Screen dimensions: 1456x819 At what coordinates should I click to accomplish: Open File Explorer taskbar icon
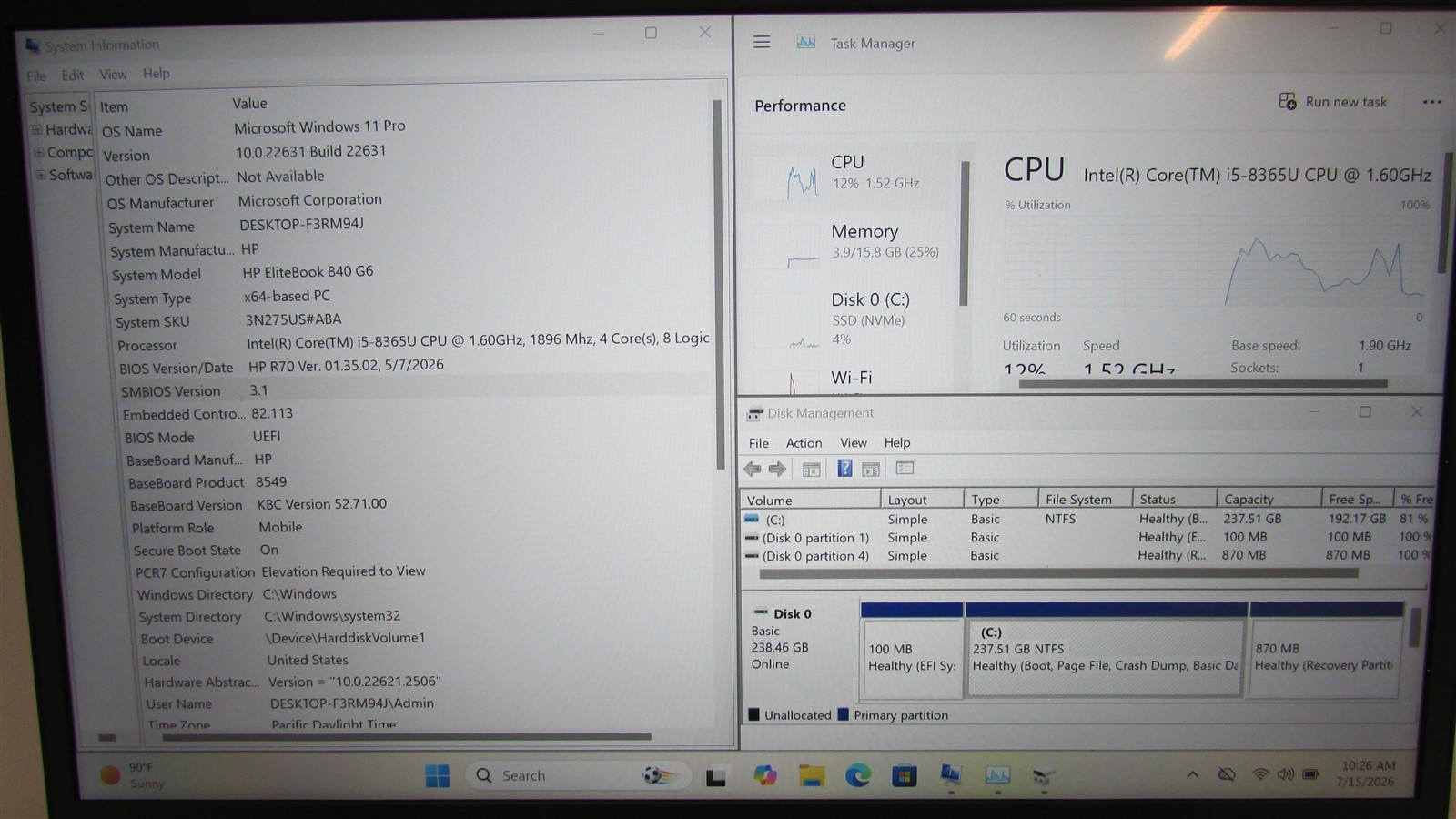pos(812,775)
